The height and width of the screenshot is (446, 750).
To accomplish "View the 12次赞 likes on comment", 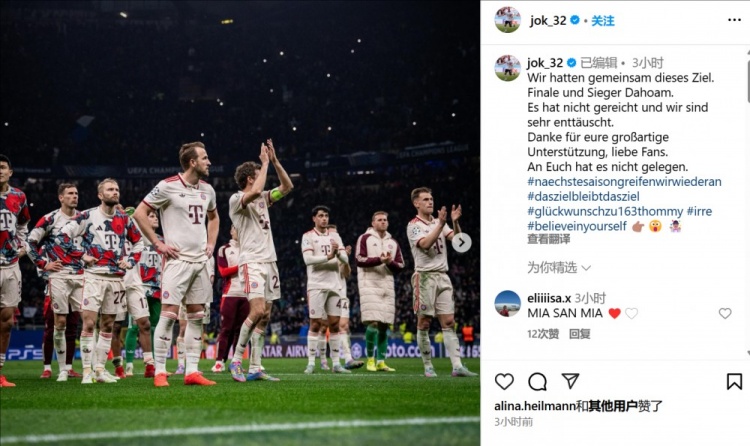I will click(x=543, y=334).
